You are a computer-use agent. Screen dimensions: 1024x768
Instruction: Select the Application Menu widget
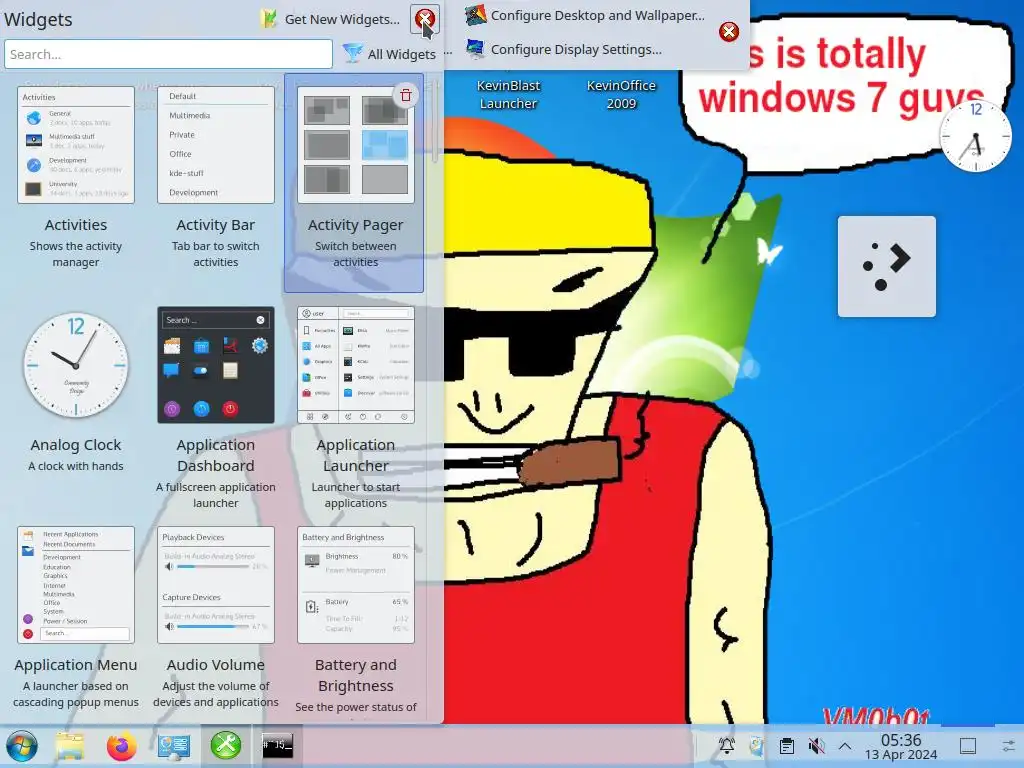click(76, 585)
